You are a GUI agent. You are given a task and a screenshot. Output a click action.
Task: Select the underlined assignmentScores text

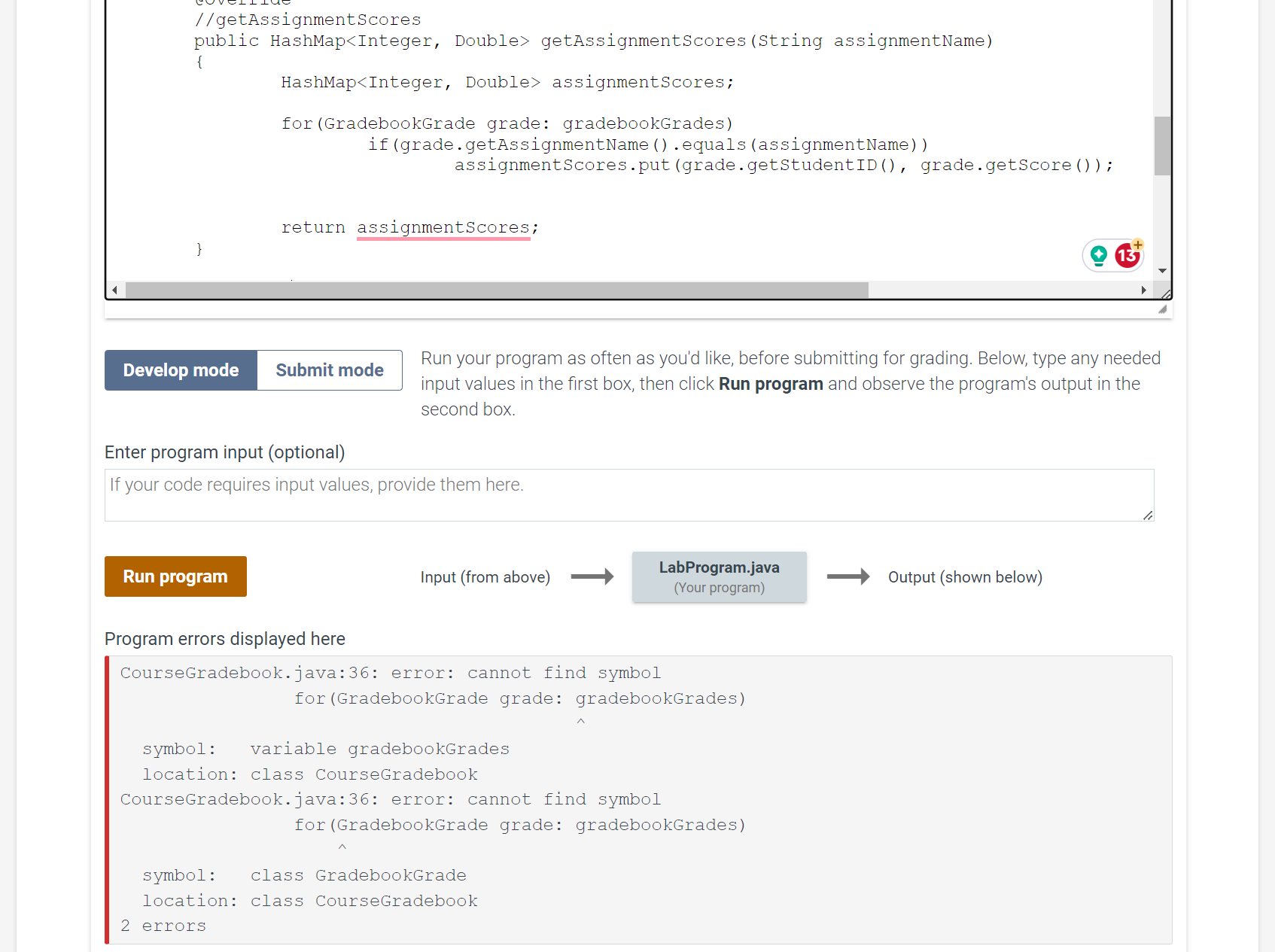click(x=443, y=227)
